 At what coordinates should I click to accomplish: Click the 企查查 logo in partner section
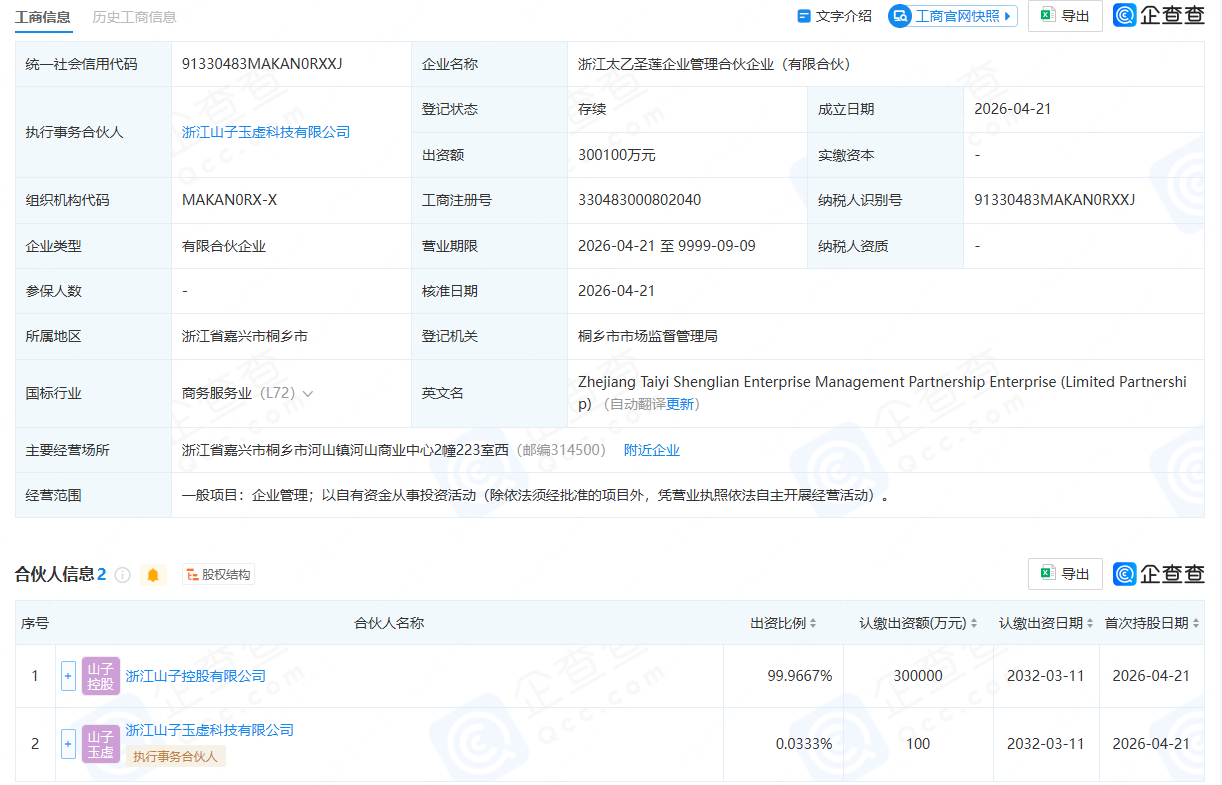coord(1159,574)
